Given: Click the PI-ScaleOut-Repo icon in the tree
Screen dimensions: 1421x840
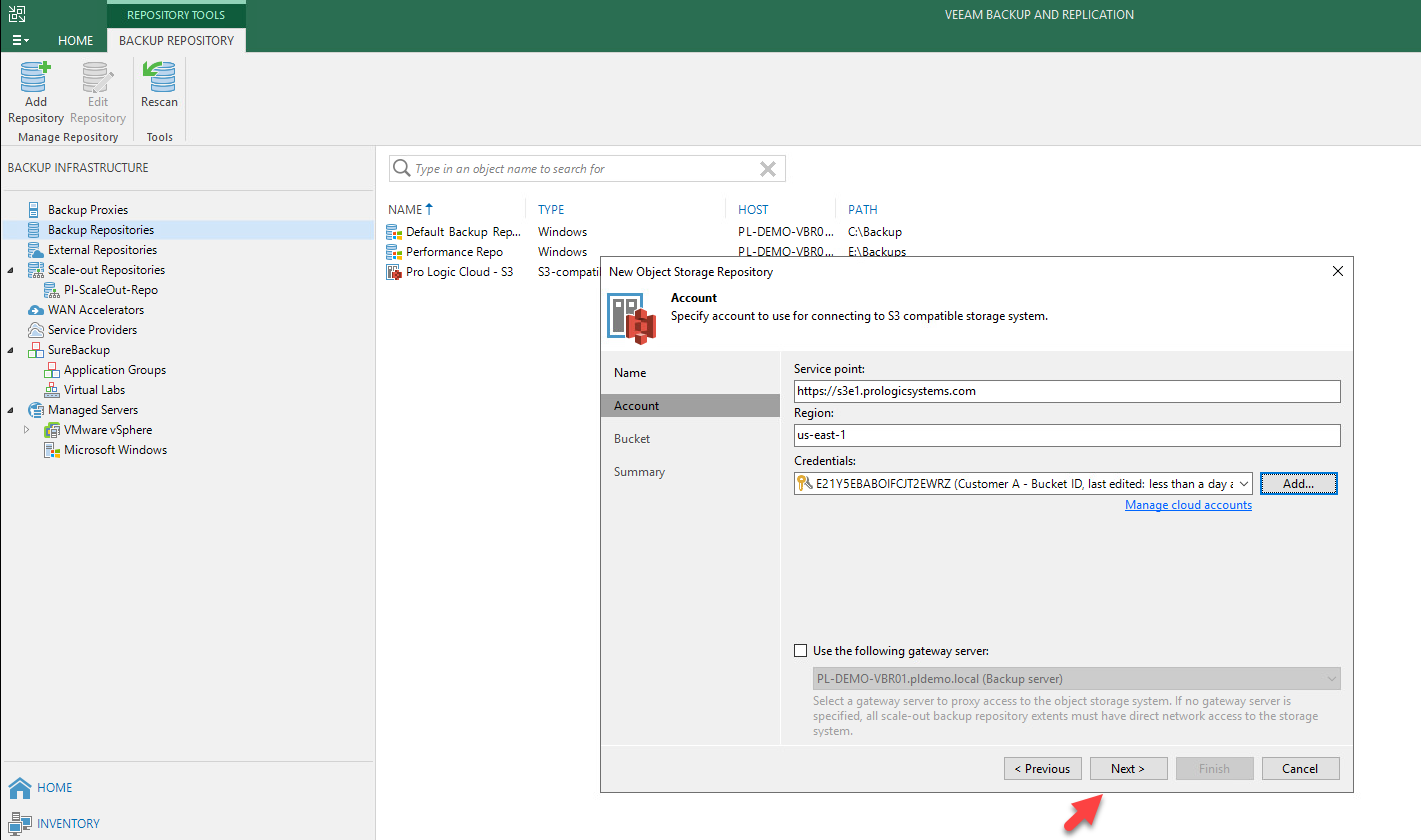Looking at the screenshot, I should click(51, 290).
